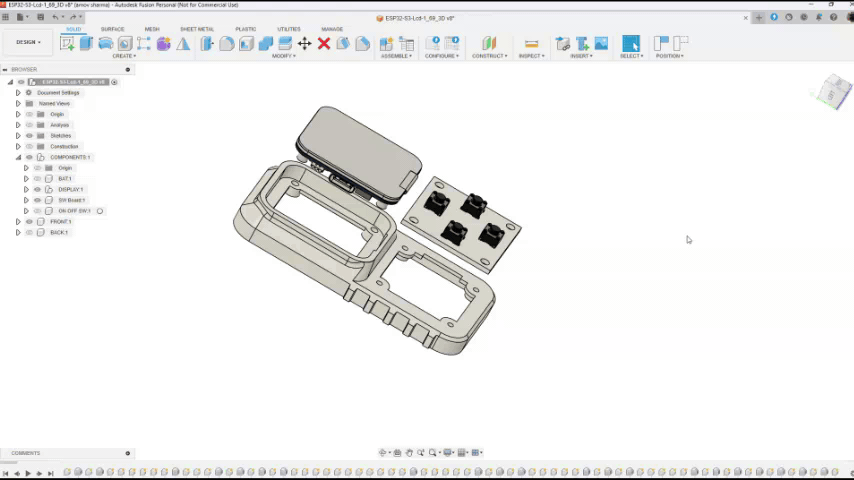Open the notifications bell icon
Screen dimensions: 854x480
819,17
